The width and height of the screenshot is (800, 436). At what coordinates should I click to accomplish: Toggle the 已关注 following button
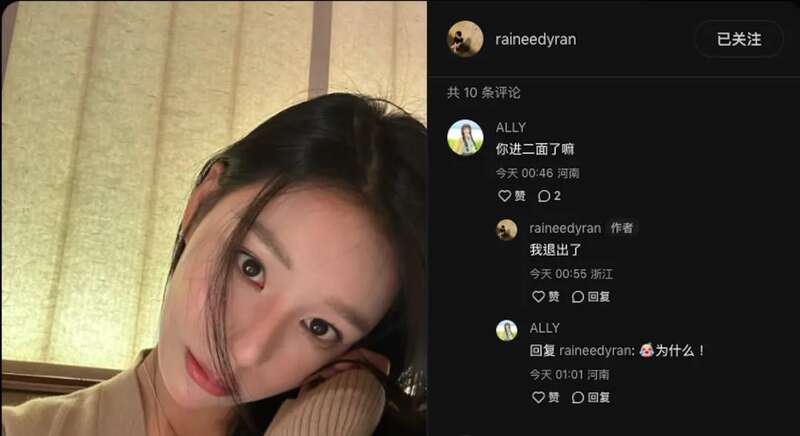tap(739, 39)
